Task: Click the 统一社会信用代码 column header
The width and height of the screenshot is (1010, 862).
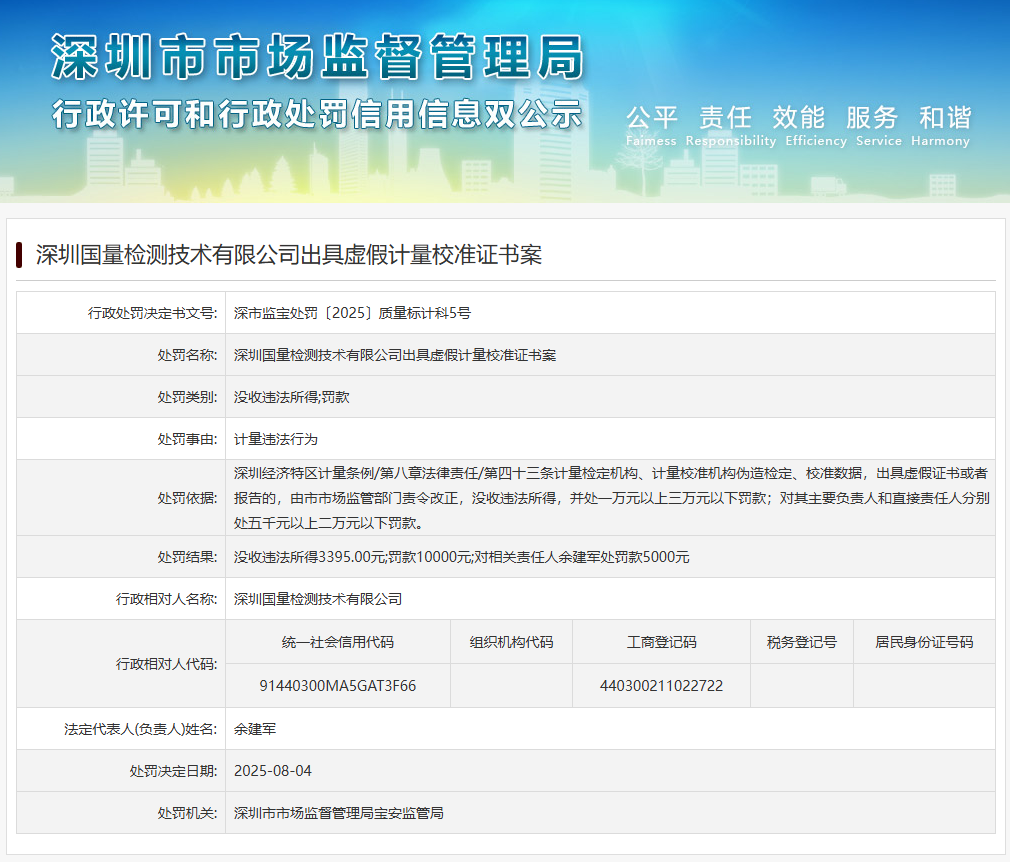Action: coord(338,642)
